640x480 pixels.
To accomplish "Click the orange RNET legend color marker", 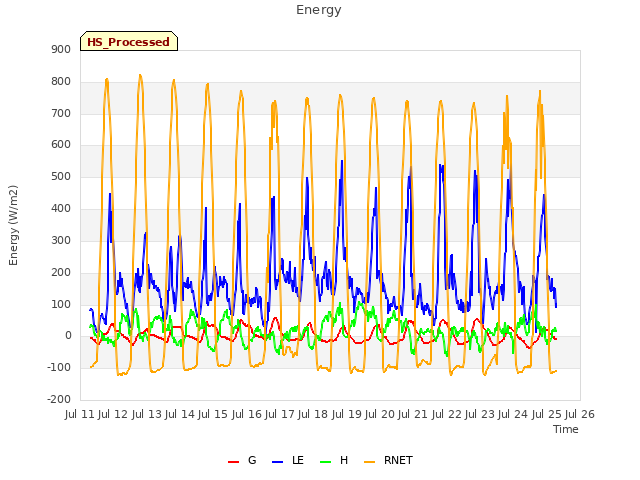I will (x=369, y=462).
